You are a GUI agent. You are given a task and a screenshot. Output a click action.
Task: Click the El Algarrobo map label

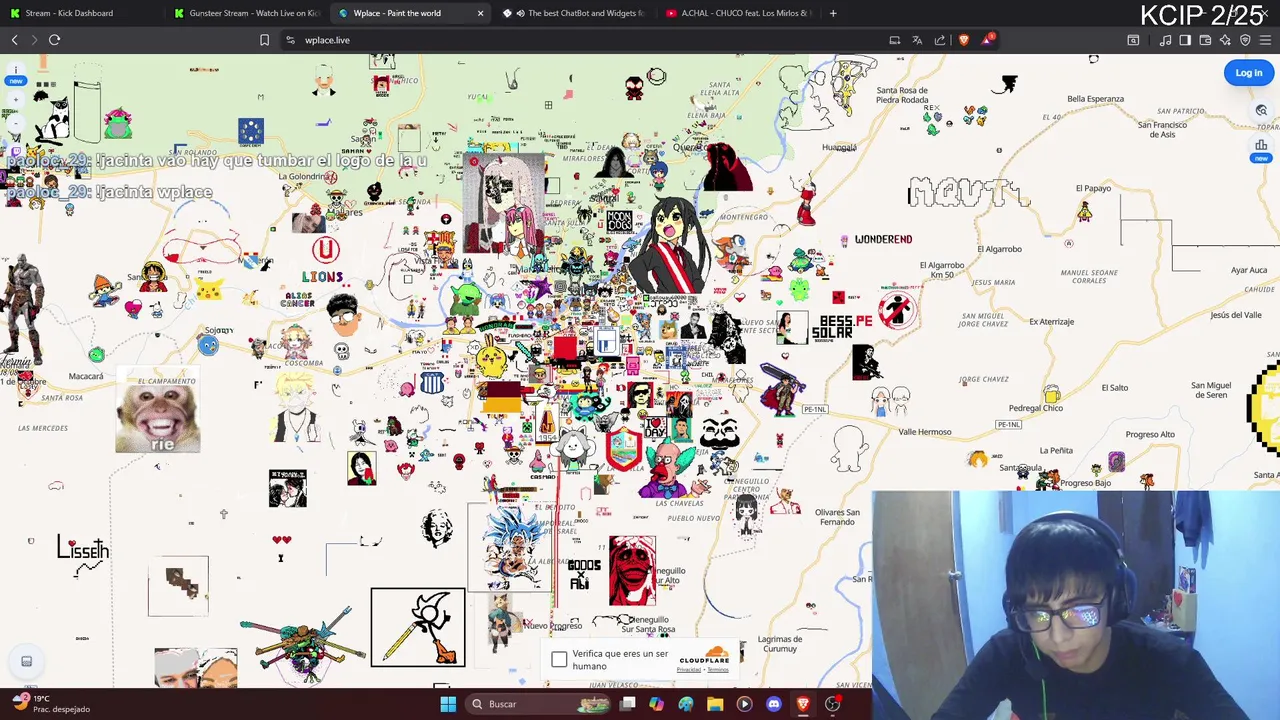tap(999, 249)
